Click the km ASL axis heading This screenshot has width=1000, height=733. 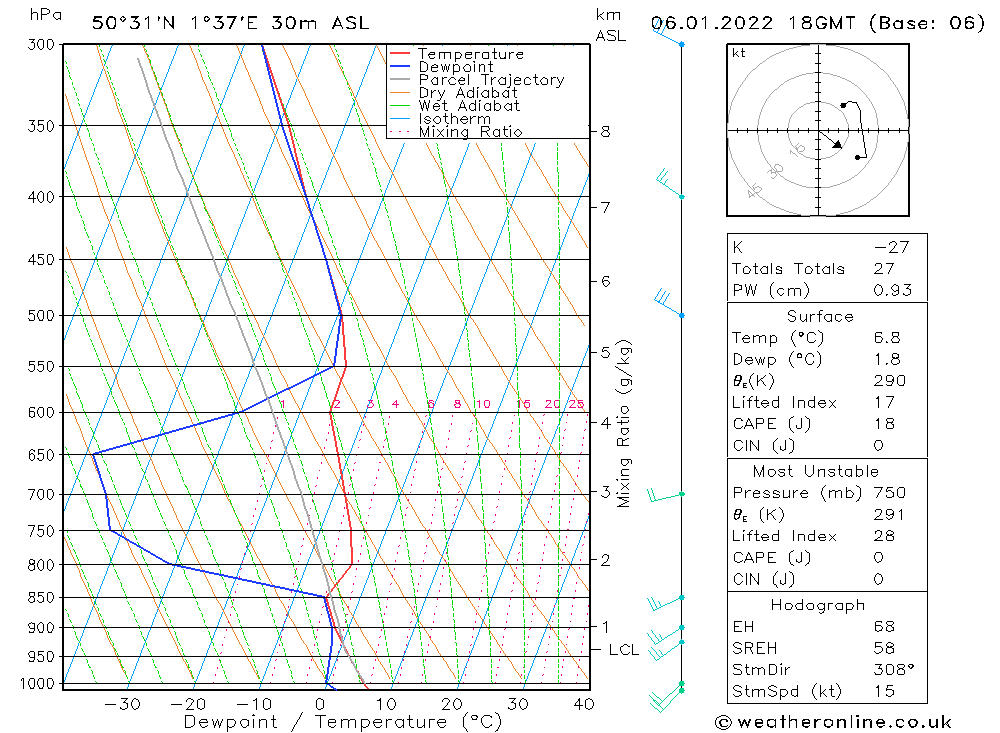[610, 26]
